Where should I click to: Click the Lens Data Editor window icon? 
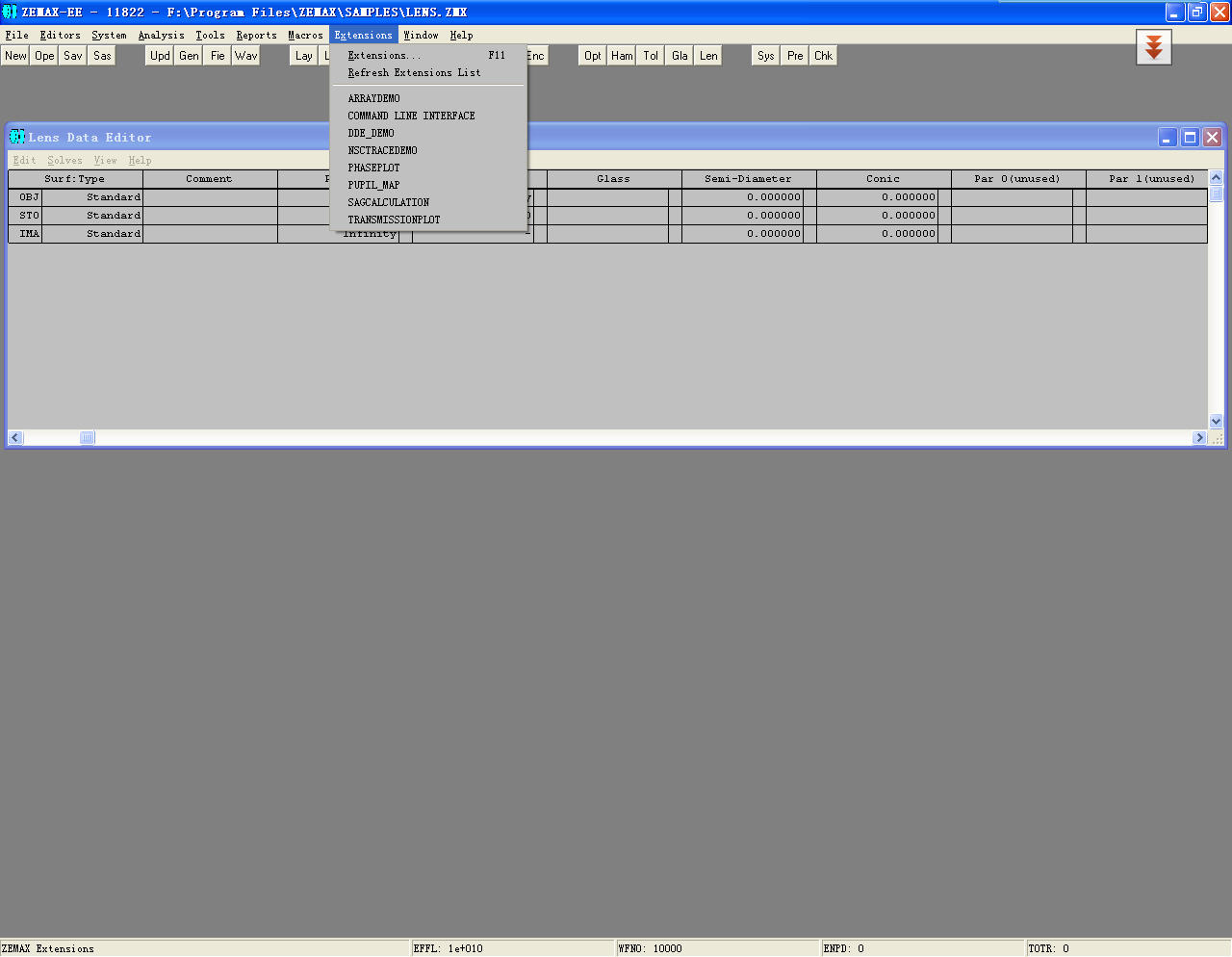click(x=17, y=137)
